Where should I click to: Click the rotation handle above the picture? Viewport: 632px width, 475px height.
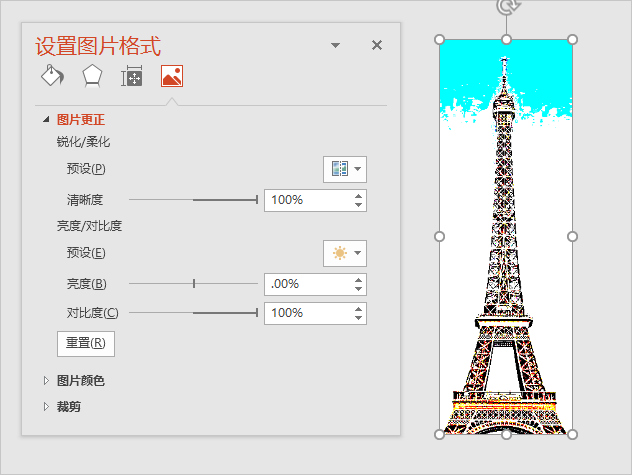507,6
